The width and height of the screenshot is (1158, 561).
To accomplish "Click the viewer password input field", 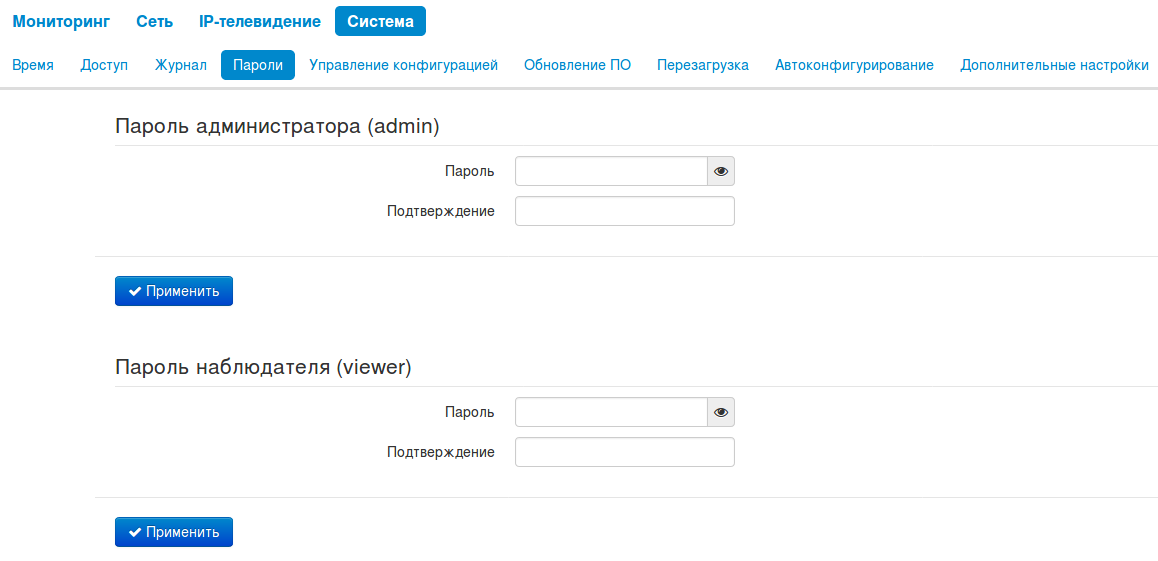I will (x=611, y=412).
